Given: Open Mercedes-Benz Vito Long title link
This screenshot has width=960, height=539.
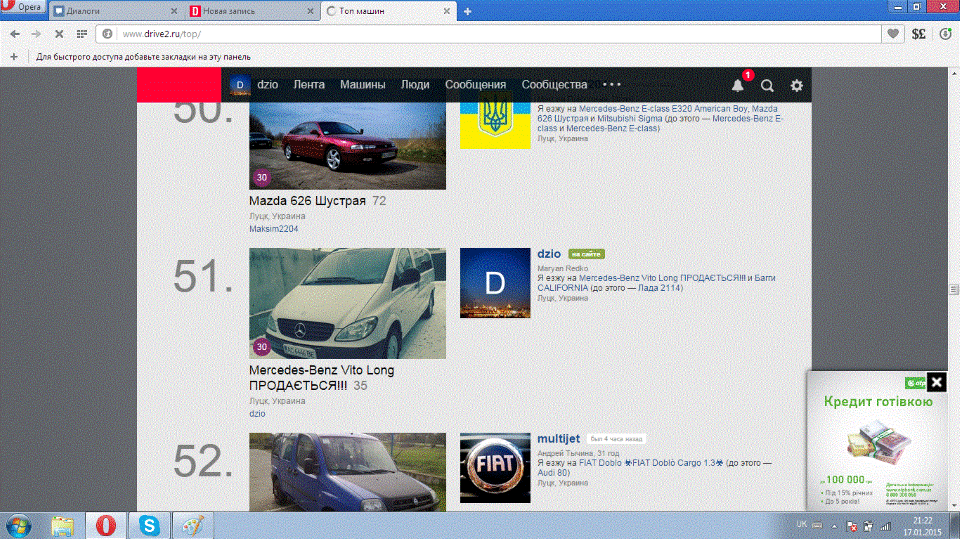Looking at the screenshot, I should point(321,377).
